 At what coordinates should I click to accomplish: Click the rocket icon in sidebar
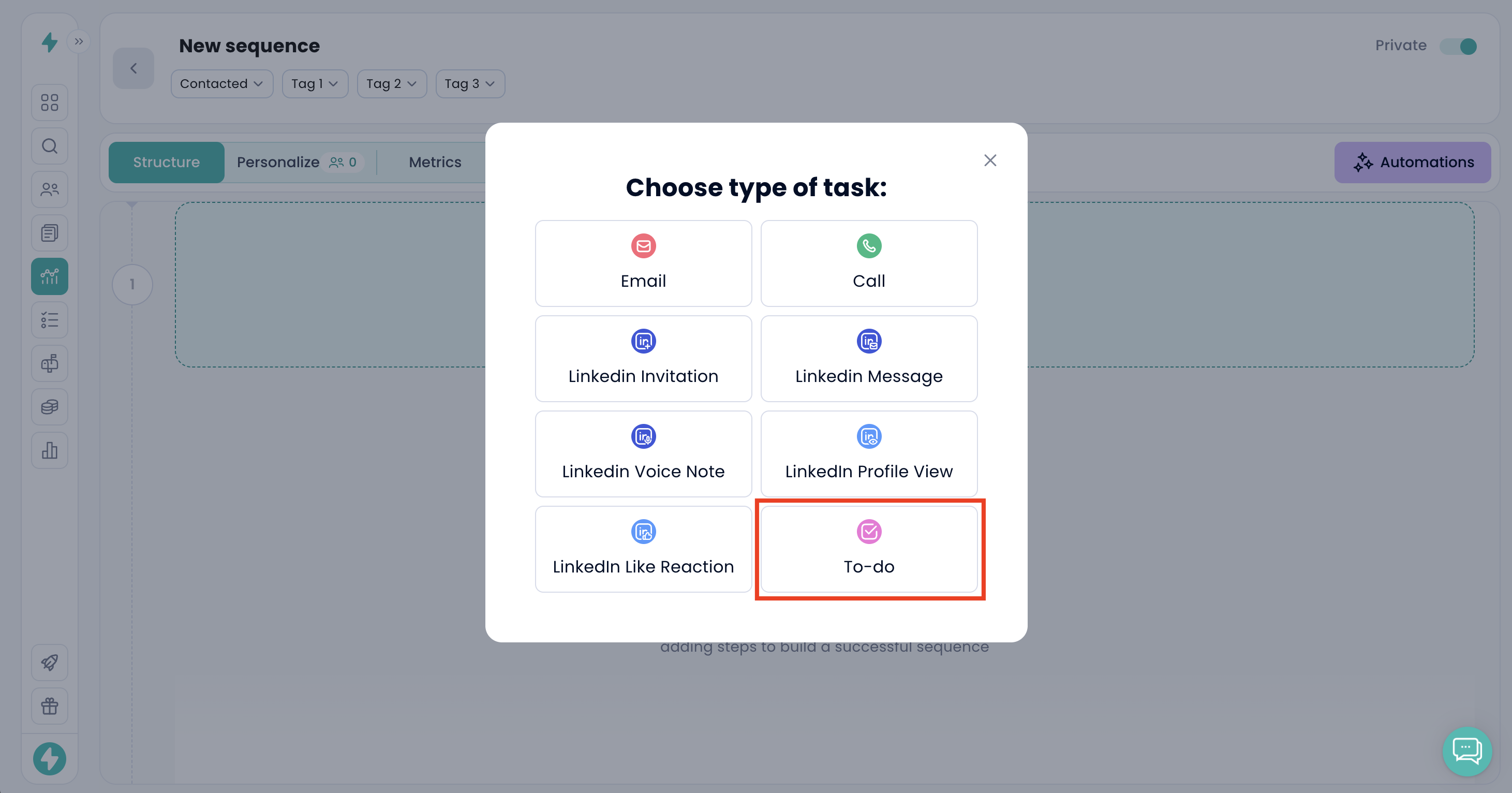click(x=49, y=662)
